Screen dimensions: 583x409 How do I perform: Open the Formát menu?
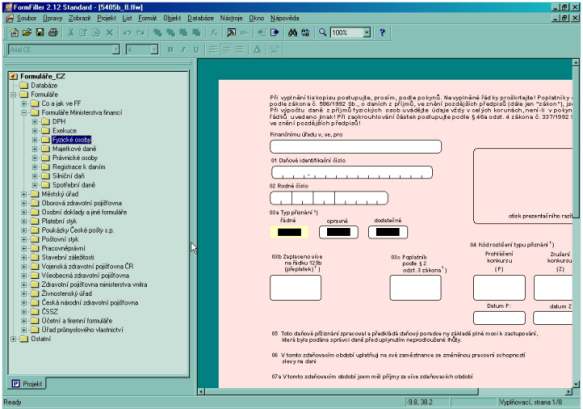[147, 18]
